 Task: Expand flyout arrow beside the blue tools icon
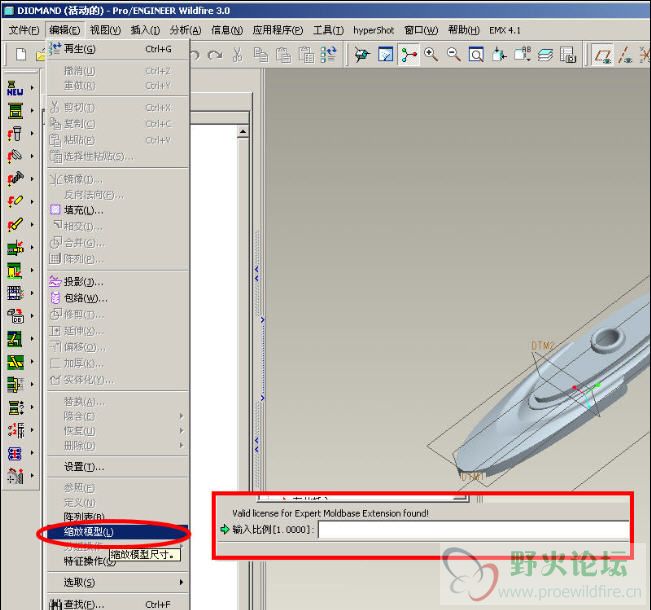[x=32, y=453]
